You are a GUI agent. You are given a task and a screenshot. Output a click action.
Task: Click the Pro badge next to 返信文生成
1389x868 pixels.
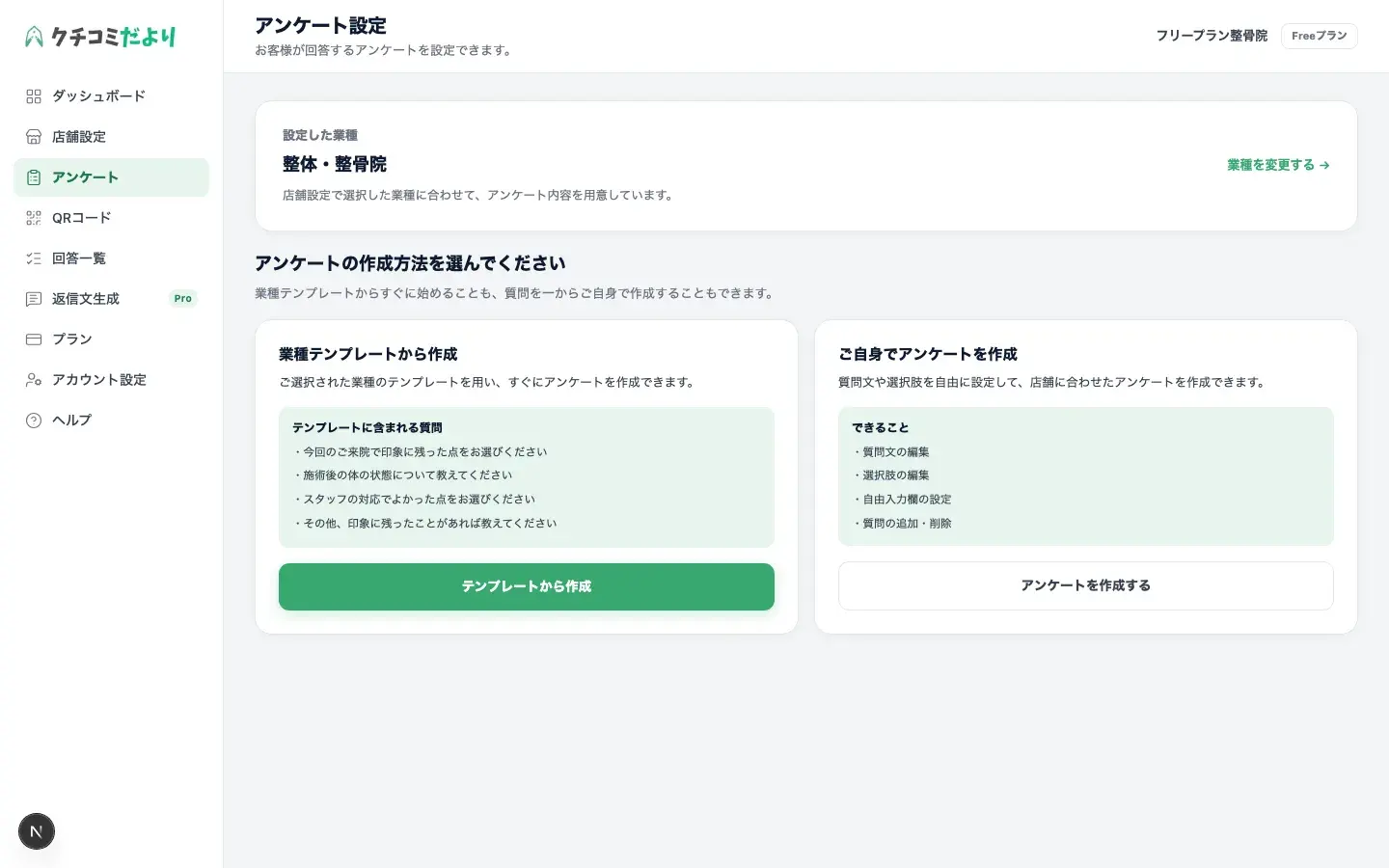tap(183, 299)
